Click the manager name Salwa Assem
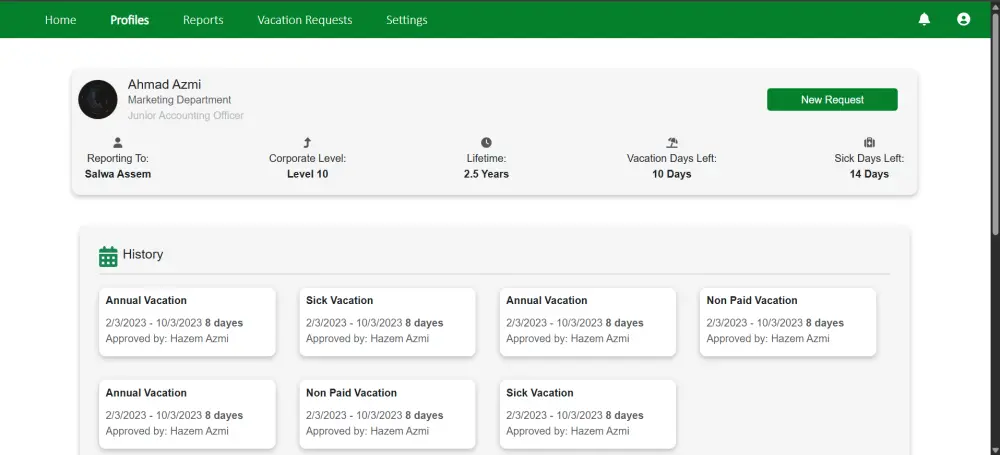 [x=118, y=174]
